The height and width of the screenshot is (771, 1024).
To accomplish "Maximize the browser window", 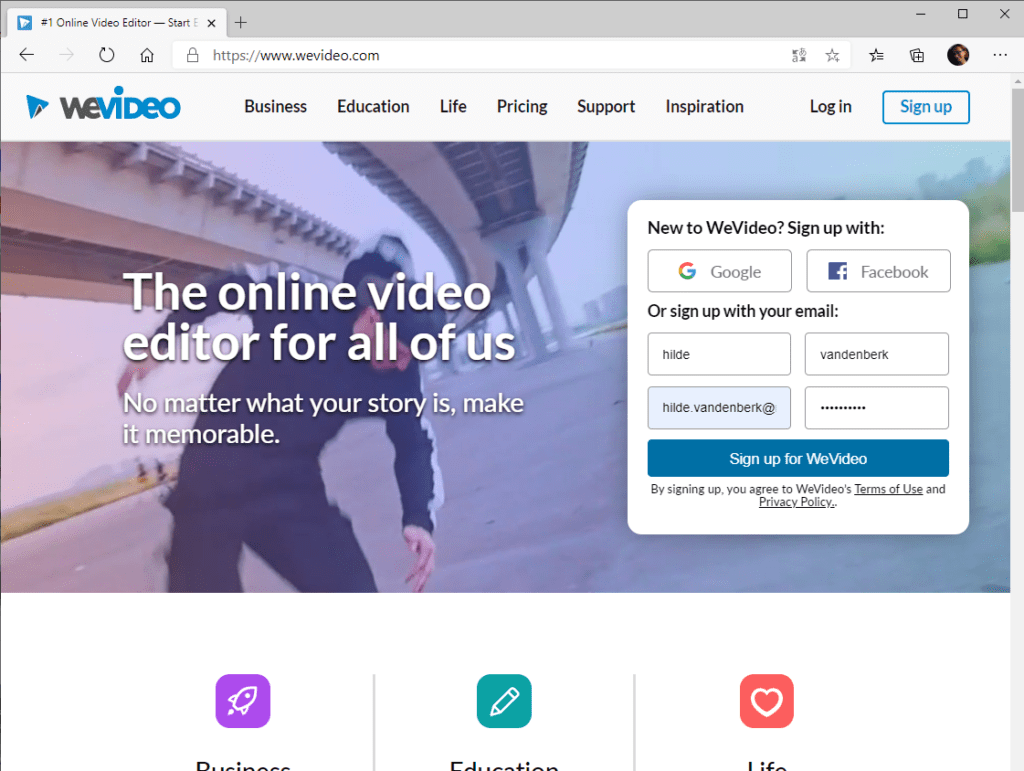I will pyautogui.click(x=963, y=14).
